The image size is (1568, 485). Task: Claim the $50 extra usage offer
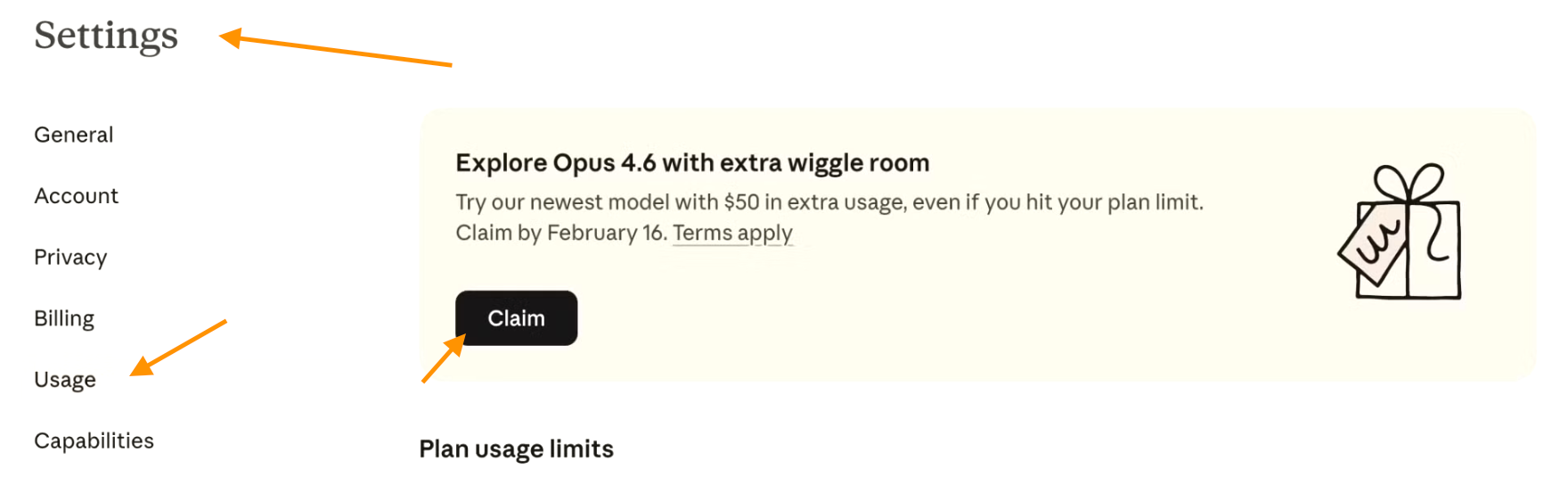click(x=517, y=318)
